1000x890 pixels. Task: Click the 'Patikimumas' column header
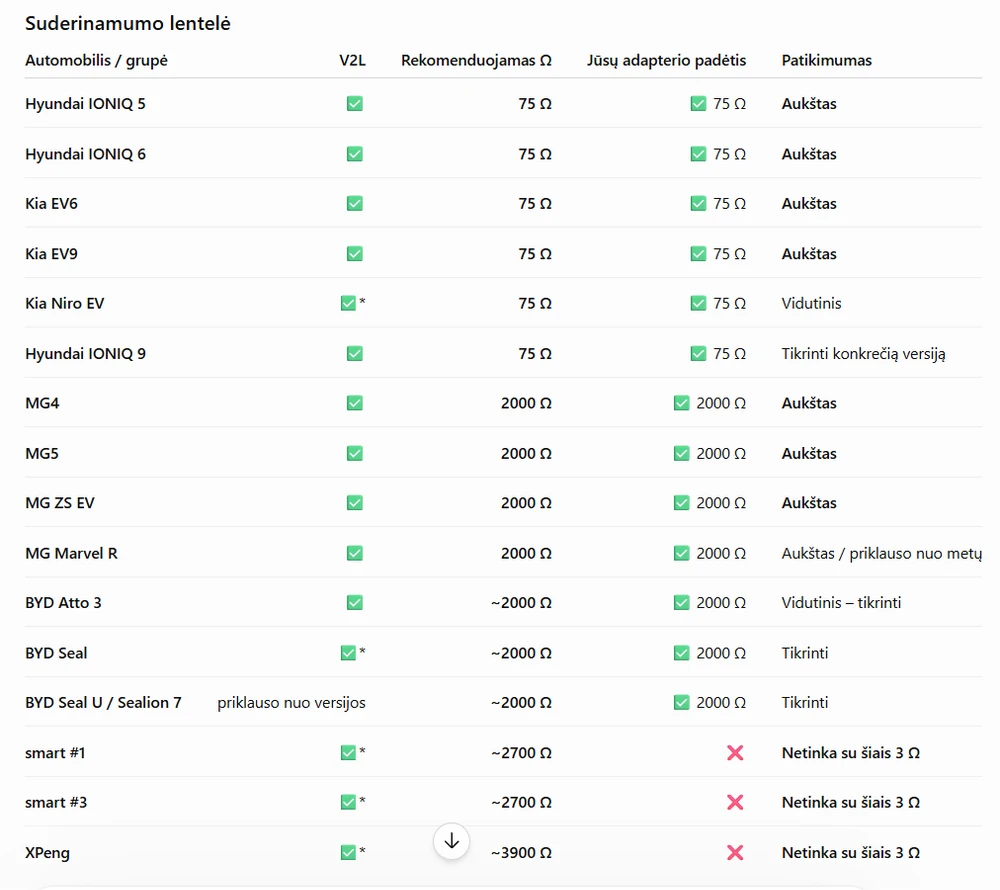pyautogui.click(x=827, y=61)
